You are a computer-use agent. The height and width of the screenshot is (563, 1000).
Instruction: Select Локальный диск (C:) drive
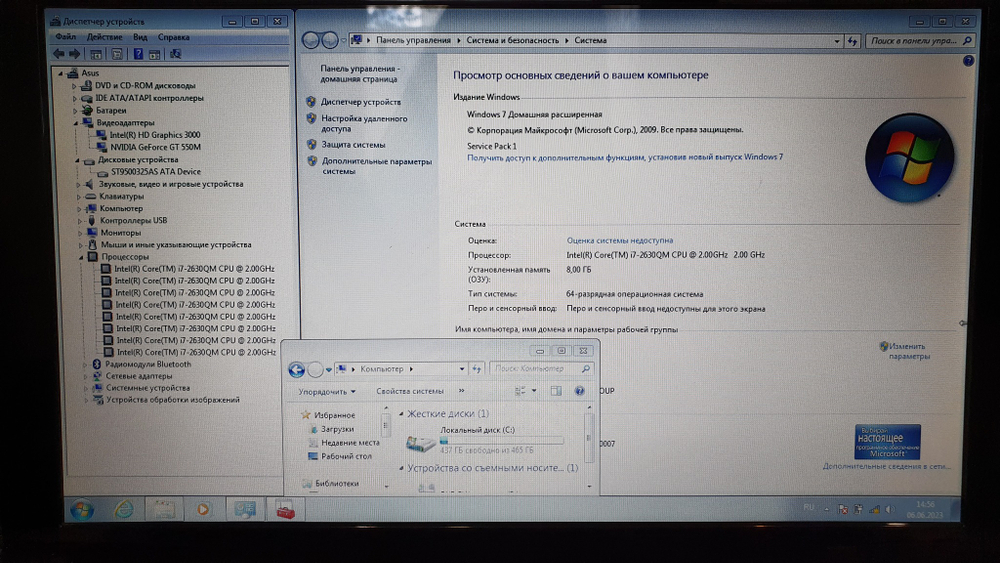tap(485, 440)
